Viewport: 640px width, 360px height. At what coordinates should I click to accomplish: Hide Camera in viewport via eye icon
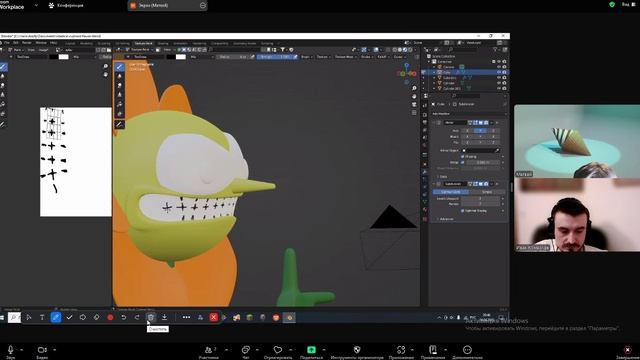coord(499,67)
